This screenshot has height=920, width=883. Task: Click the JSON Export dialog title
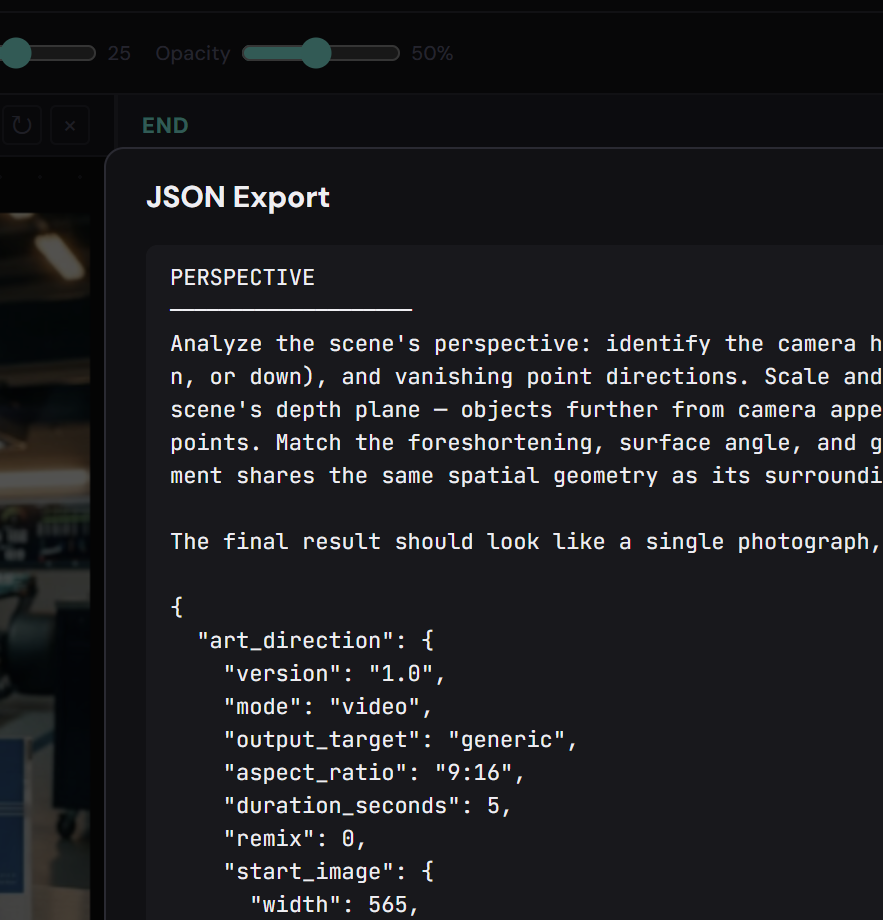click(x=238, y=197)
